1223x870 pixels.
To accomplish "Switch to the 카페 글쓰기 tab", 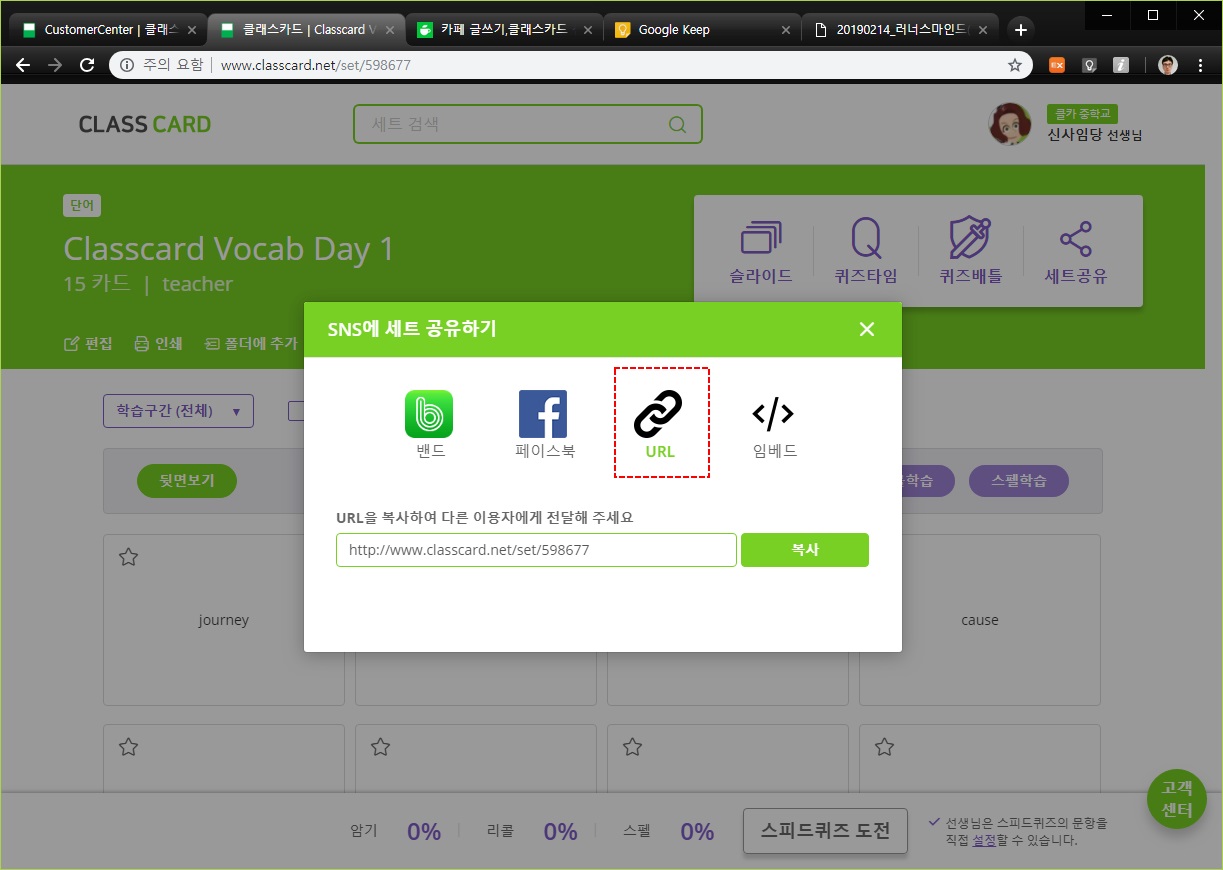I will pos(503,30).
